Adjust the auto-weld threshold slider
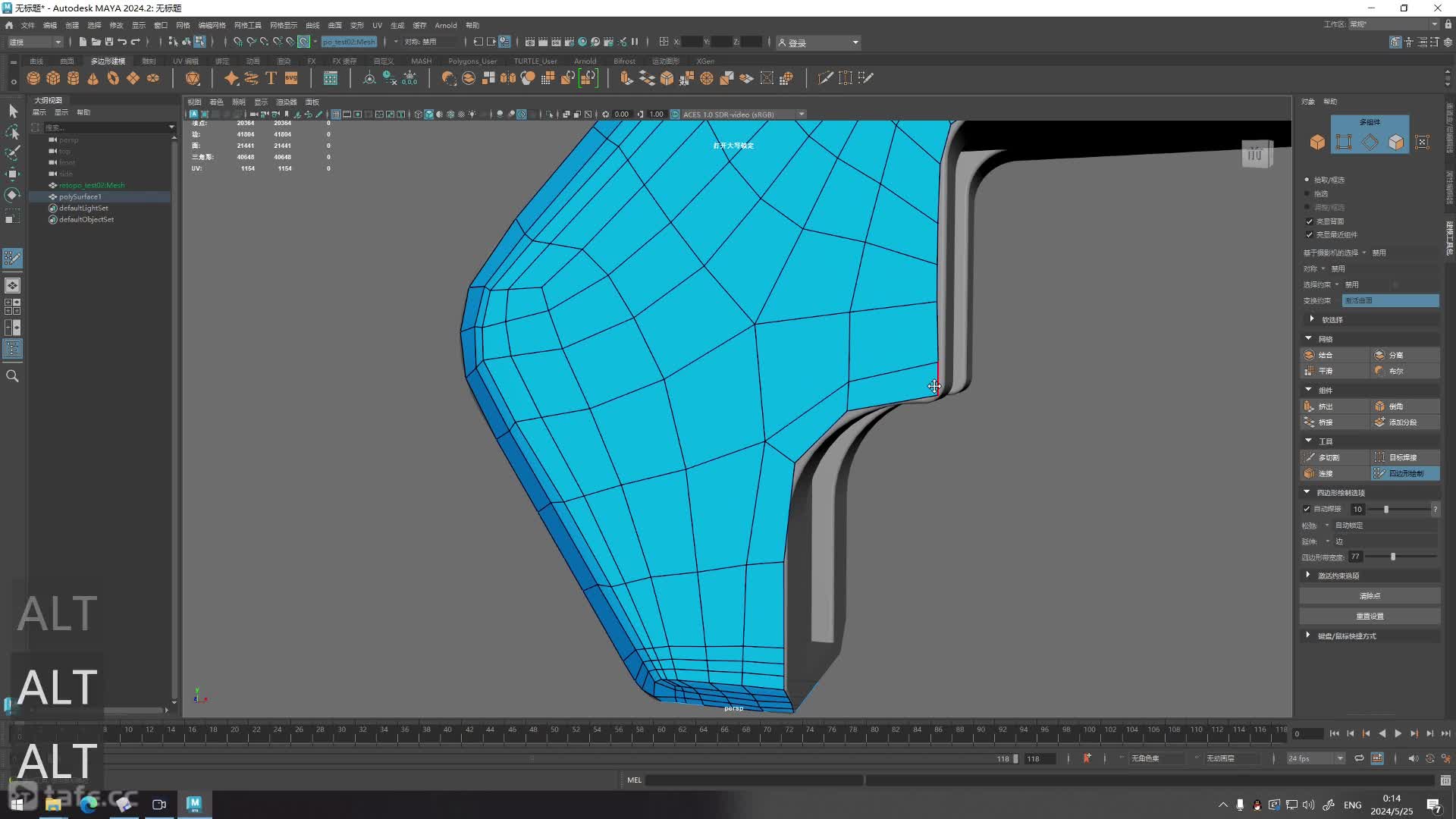The width and height of the screenshot is (1456, 819). 1386,510
